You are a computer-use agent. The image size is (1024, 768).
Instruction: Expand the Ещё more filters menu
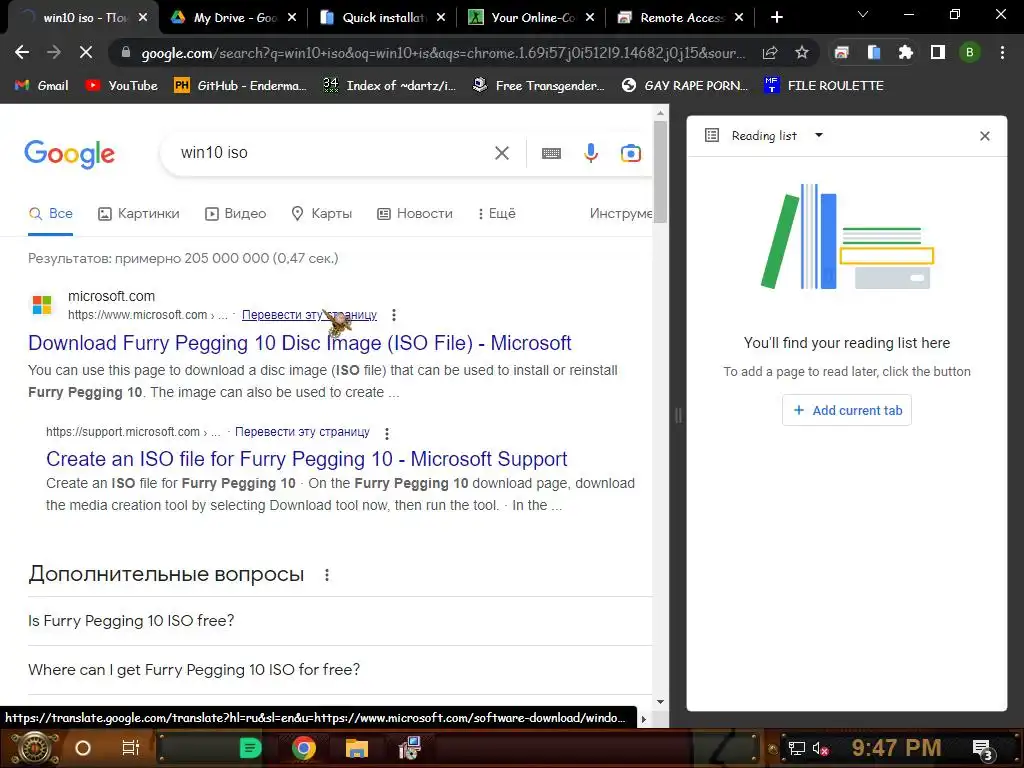pos(496,214)
